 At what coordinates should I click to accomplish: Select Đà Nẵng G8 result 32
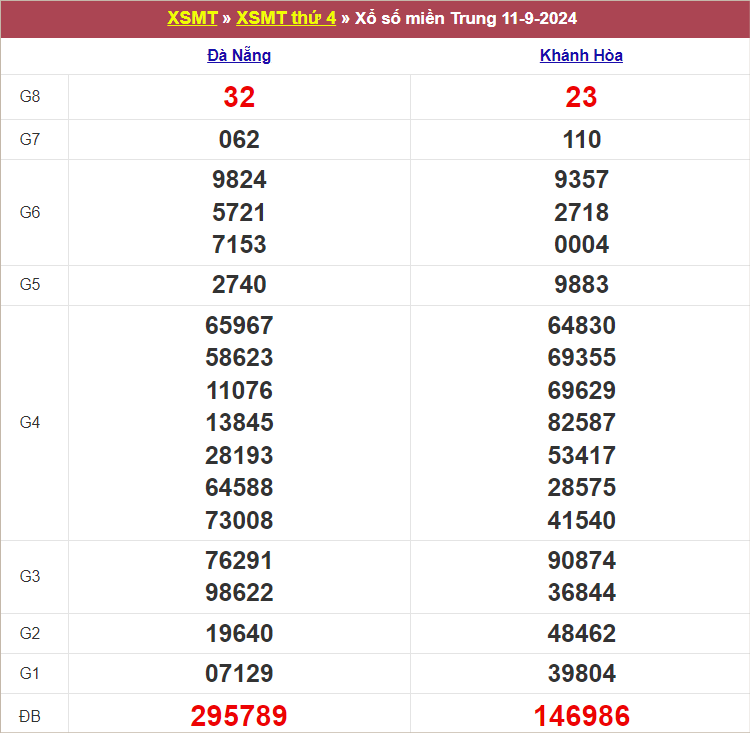click(x=239, y=97)
